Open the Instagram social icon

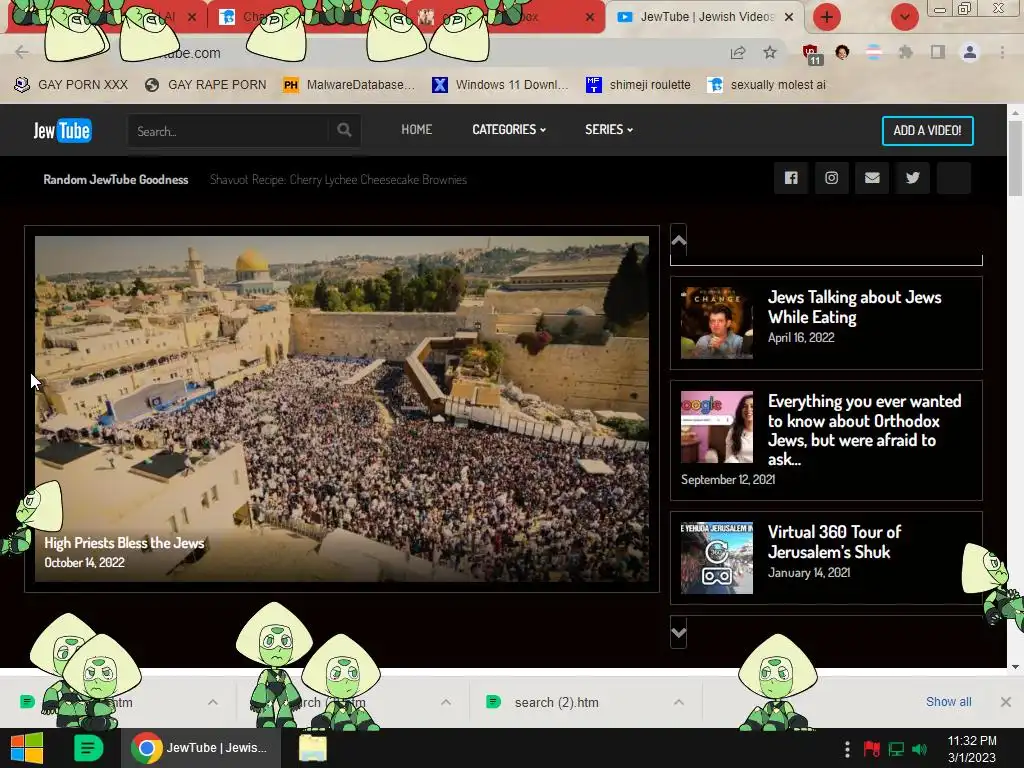(x=831, y=178)
